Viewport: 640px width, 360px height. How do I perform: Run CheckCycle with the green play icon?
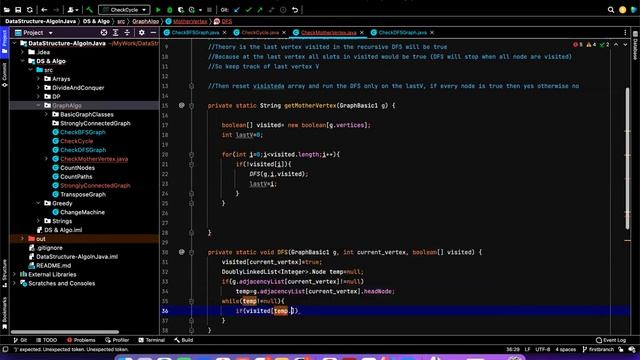(x=158, y=10)
